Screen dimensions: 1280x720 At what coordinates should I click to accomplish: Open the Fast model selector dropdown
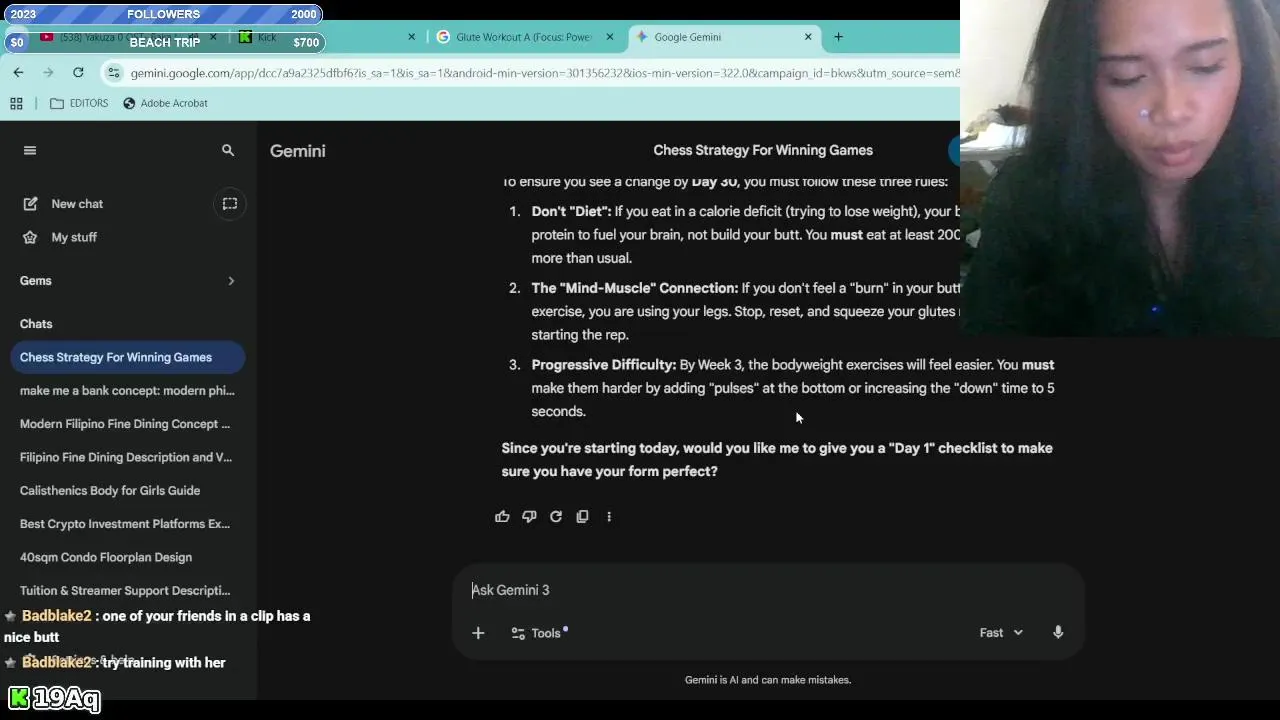coord(1001,633)
